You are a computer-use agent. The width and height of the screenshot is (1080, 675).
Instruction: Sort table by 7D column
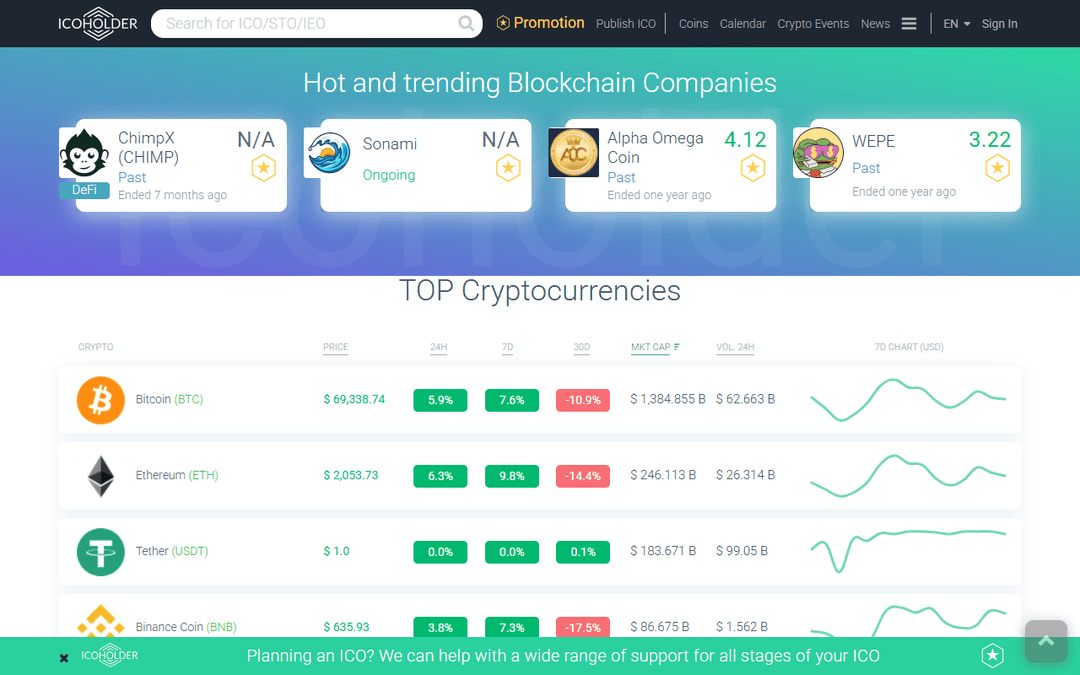point(508,347)
